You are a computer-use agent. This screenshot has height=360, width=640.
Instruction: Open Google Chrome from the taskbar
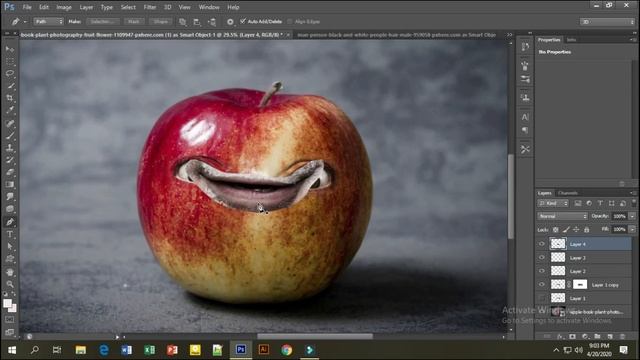coord(287,350)
